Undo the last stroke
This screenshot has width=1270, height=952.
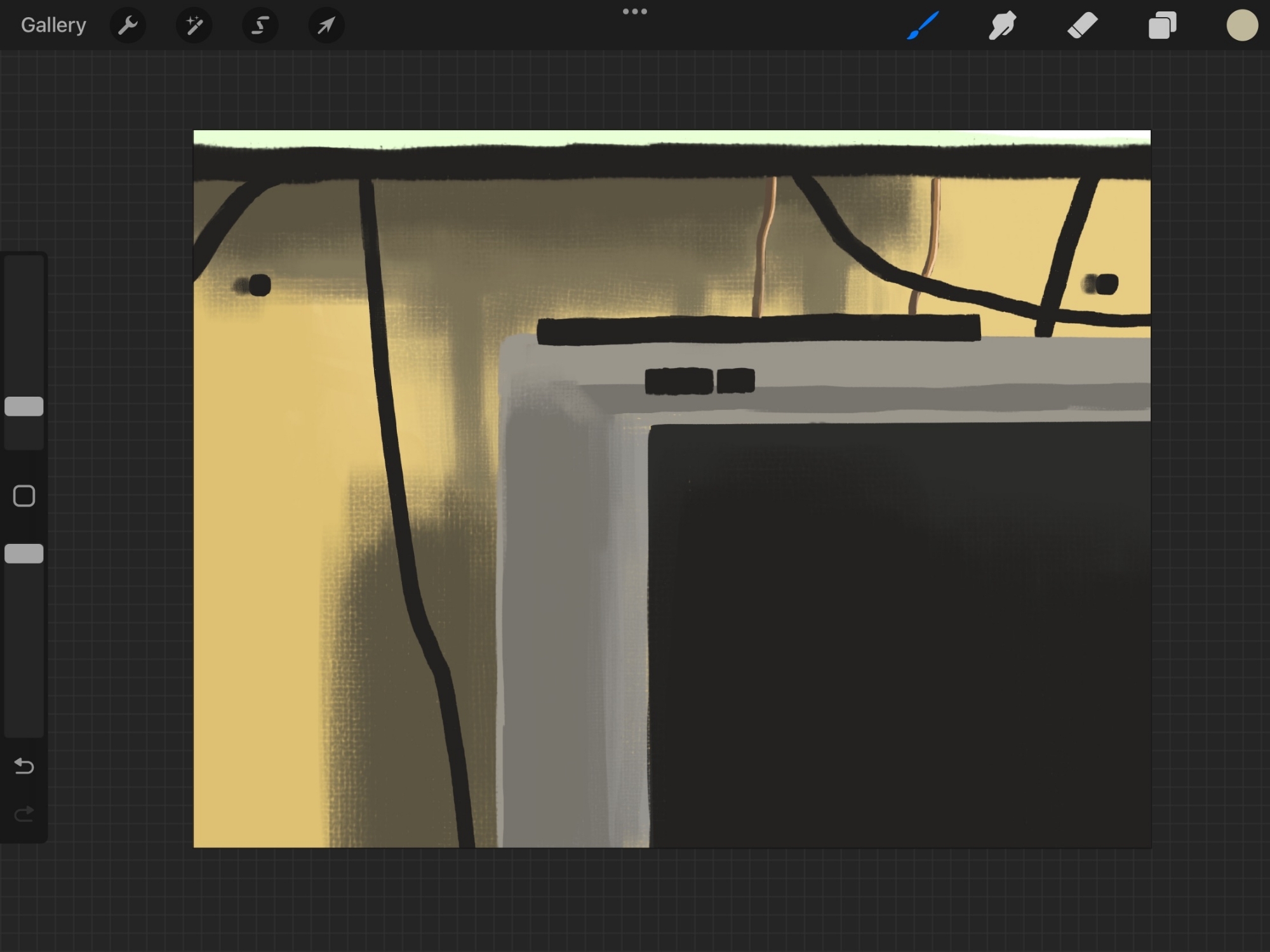(x=24, y=766)
